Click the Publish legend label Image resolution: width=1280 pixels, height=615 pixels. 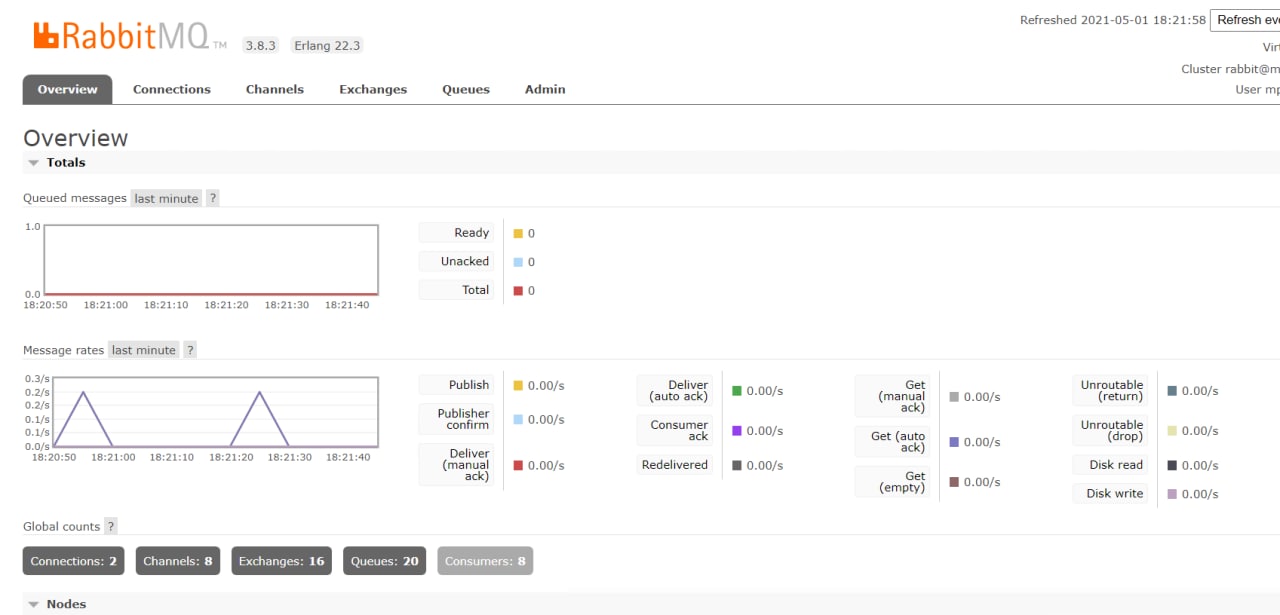point(457,385)
